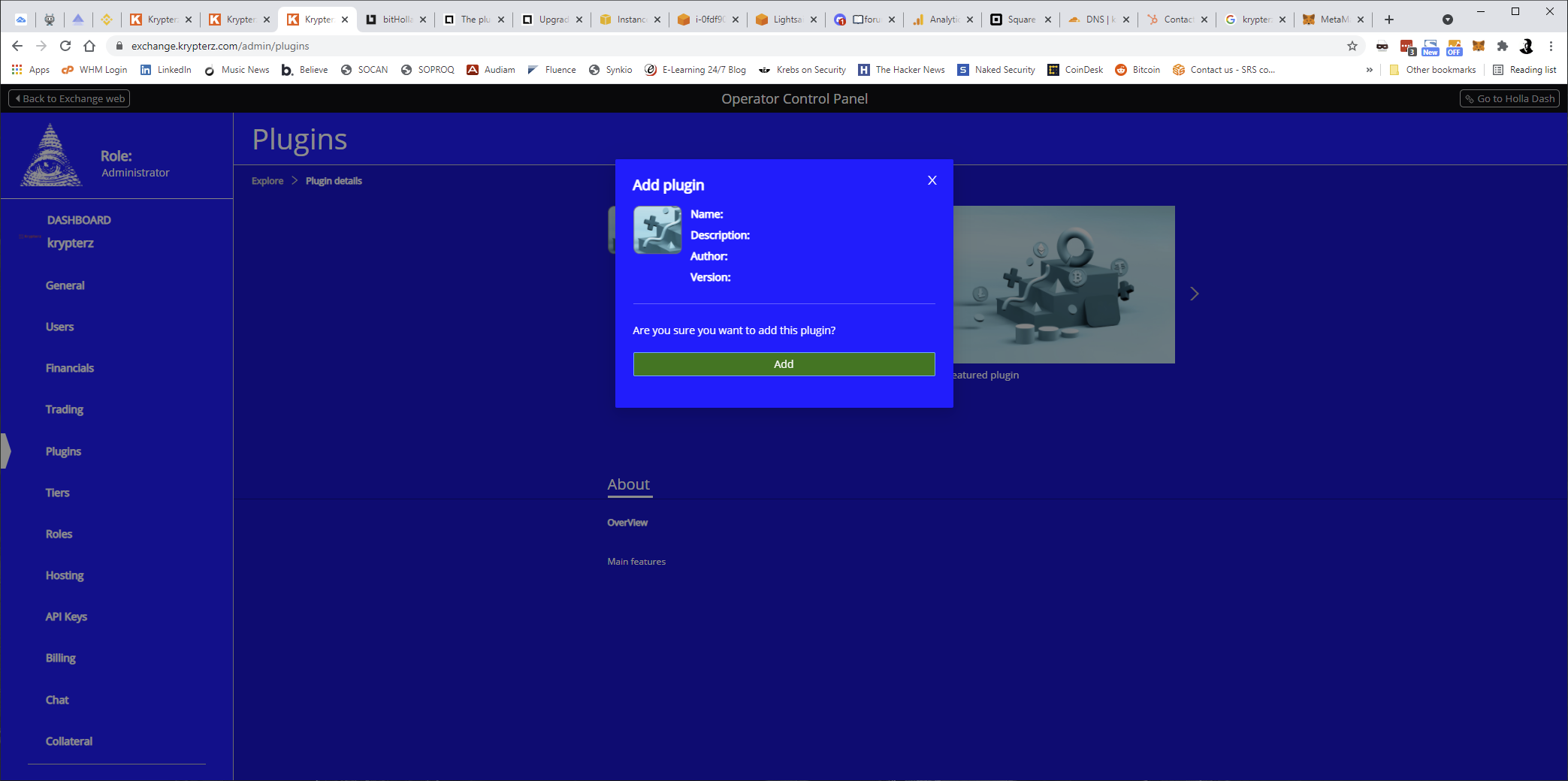1568x781 pixels.
Task: Open the Financials sidebar section
Action: tap(69, 368)
